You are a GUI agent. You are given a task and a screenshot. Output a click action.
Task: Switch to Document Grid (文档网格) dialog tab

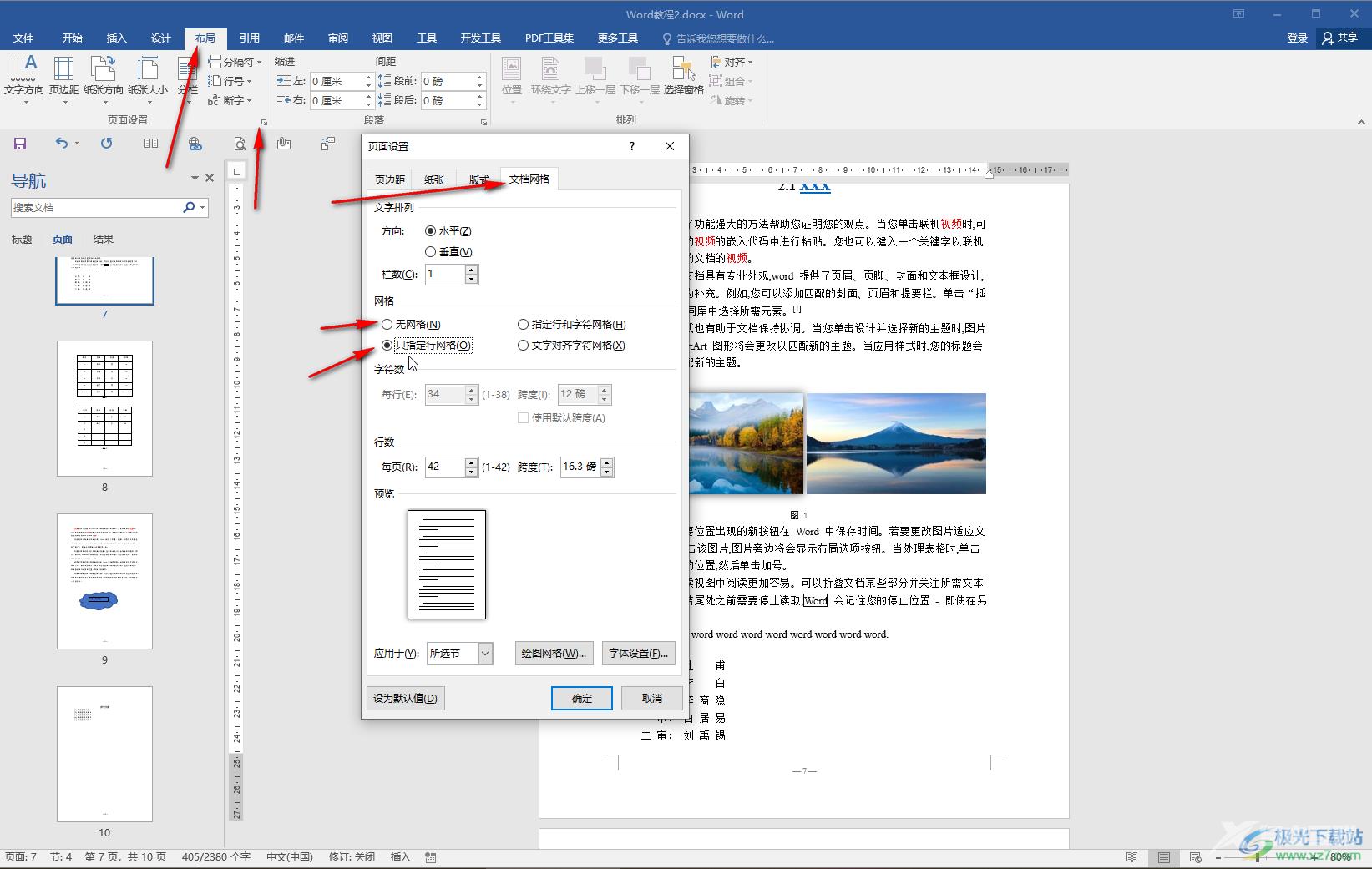click(x=529, y=179)
